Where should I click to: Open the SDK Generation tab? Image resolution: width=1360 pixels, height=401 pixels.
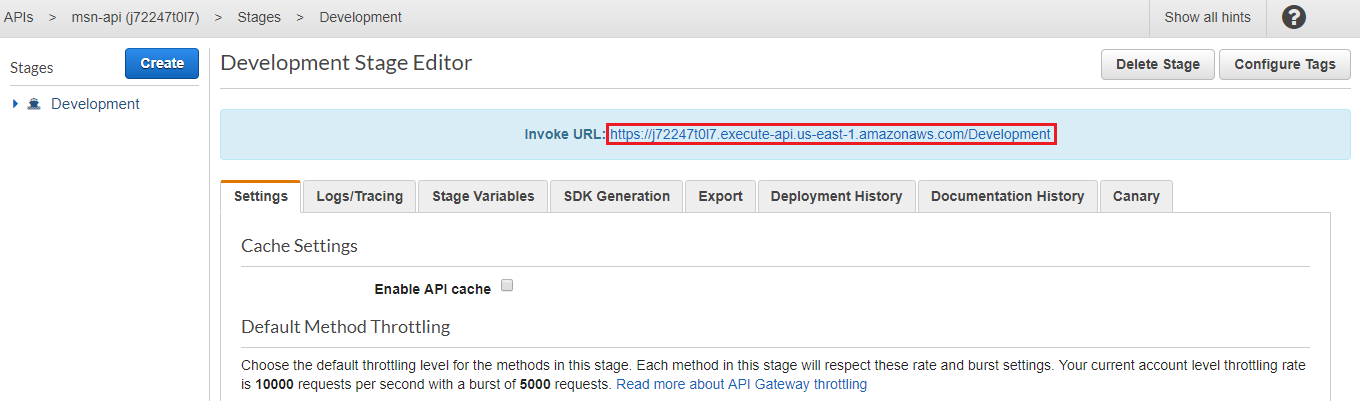(x=616, y=196)
